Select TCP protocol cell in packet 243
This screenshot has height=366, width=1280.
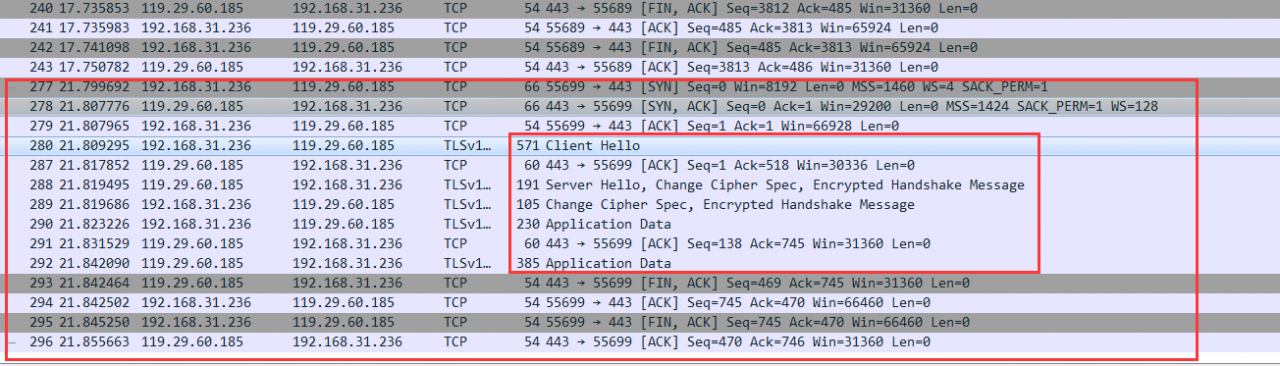(x=456, y=67)
